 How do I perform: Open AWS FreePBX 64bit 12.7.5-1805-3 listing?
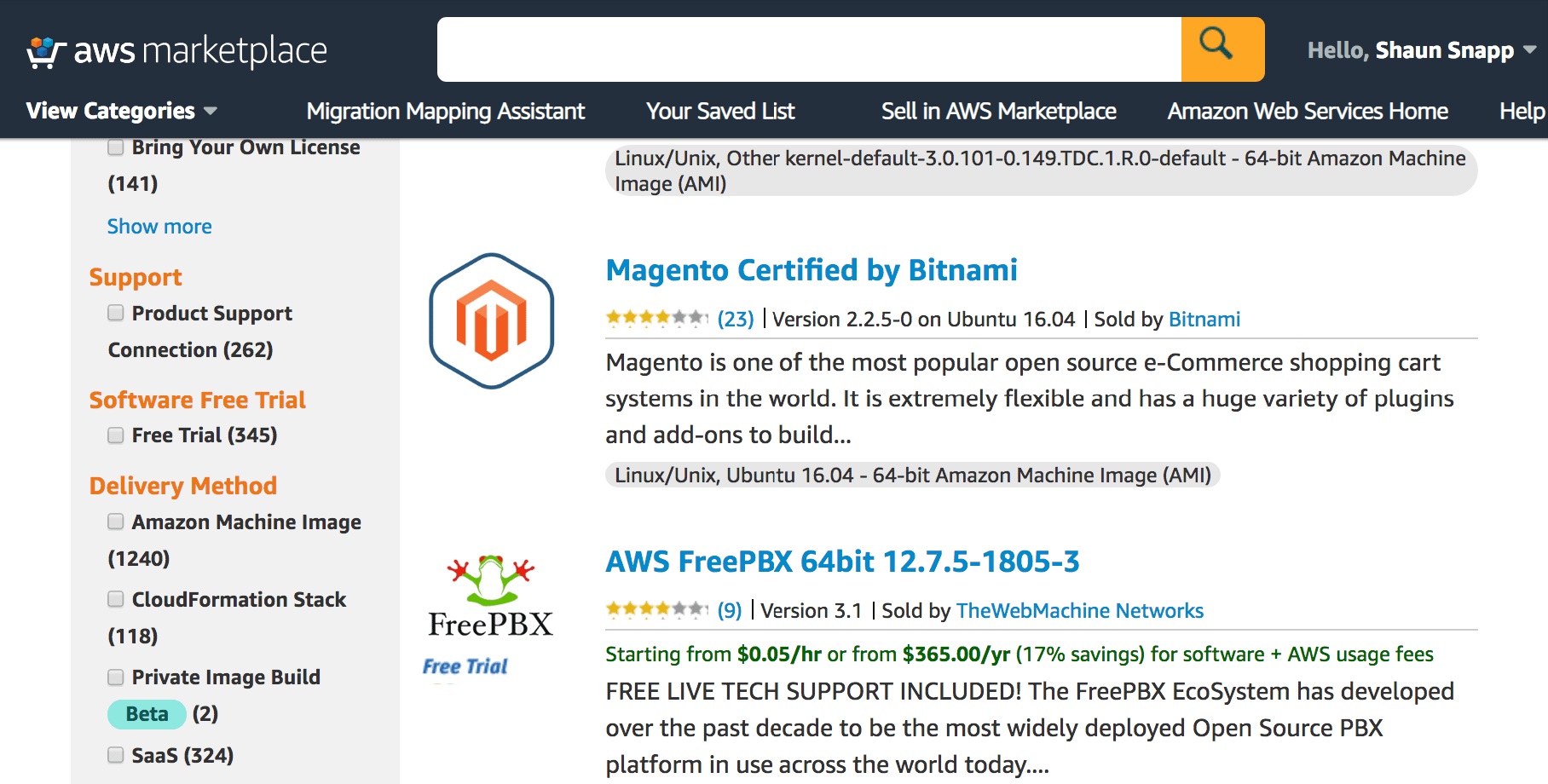click(842, 562)
